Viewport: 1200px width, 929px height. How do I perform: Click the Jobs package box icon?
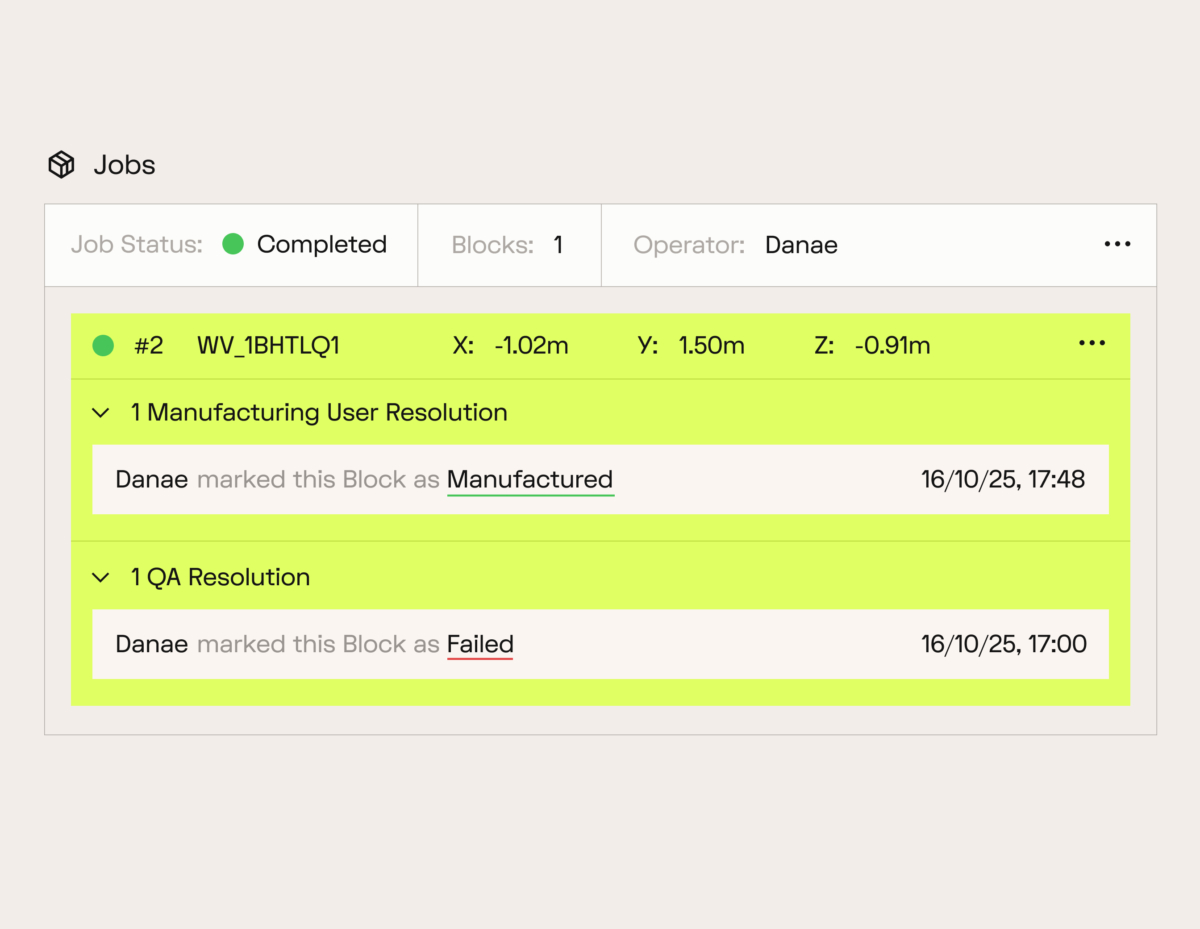pyautogui.click(x=62, y=165)
